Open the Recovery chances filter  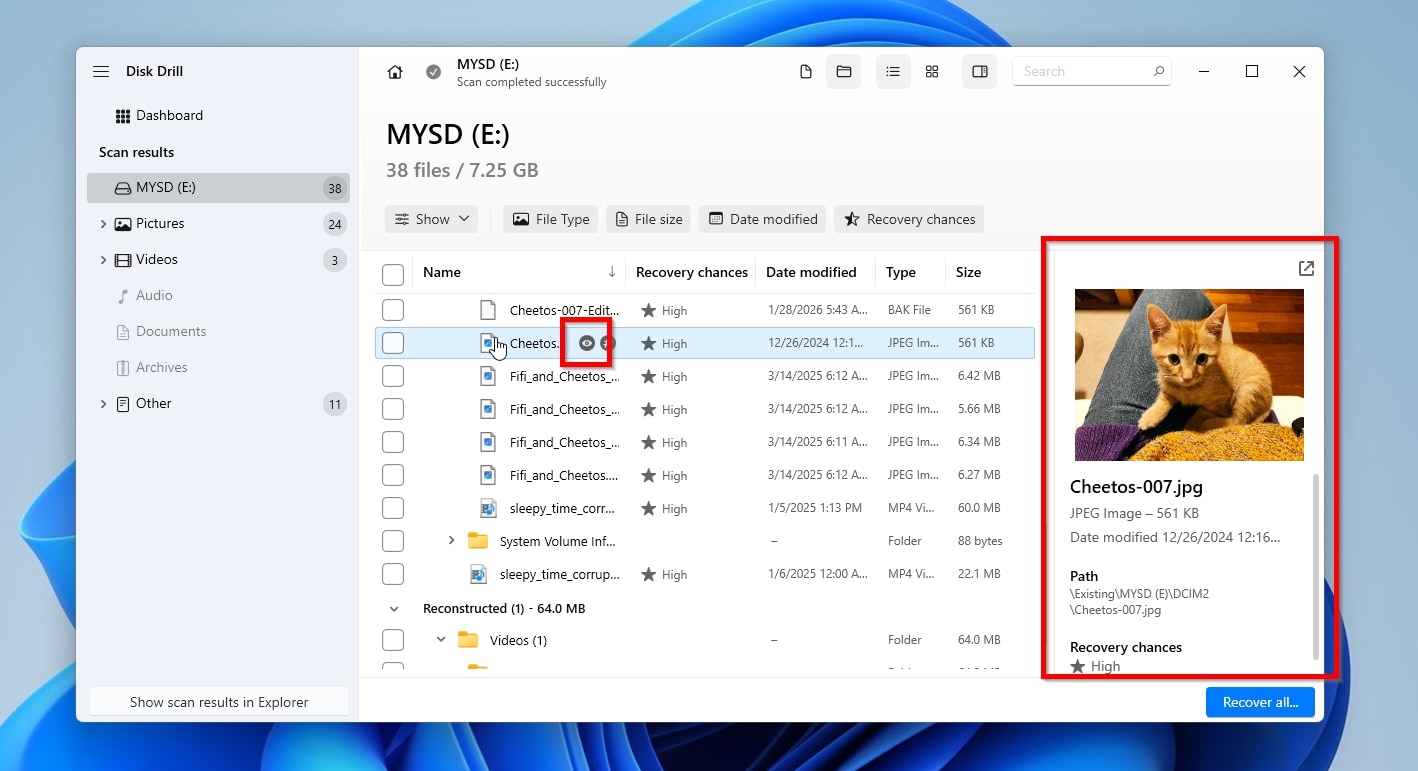(x=909, y=219)
